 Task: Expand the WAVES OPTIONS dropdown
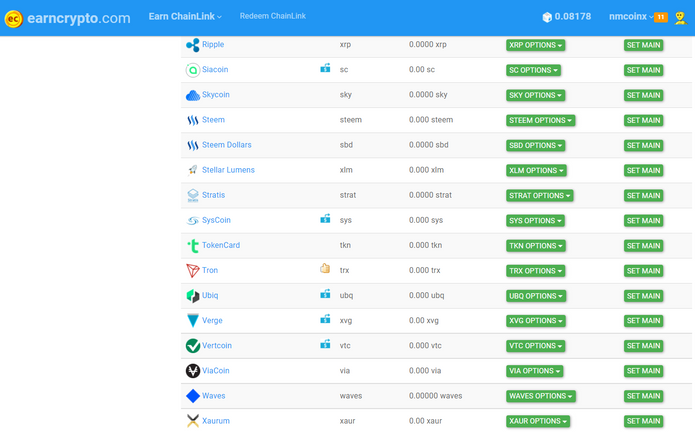[541, 396]
